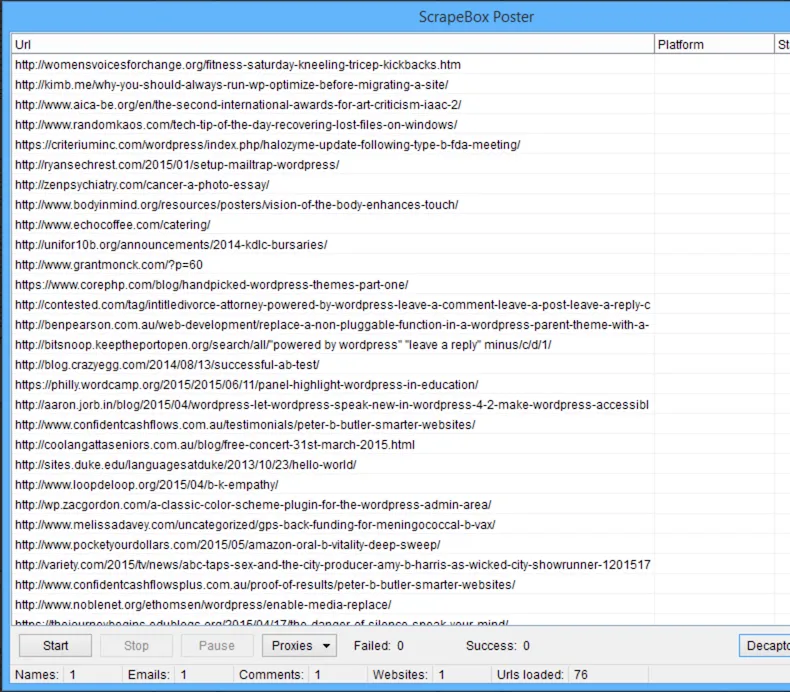
Task: Select the aaron.jorb.in blog URL row
Action: [332, 405]
